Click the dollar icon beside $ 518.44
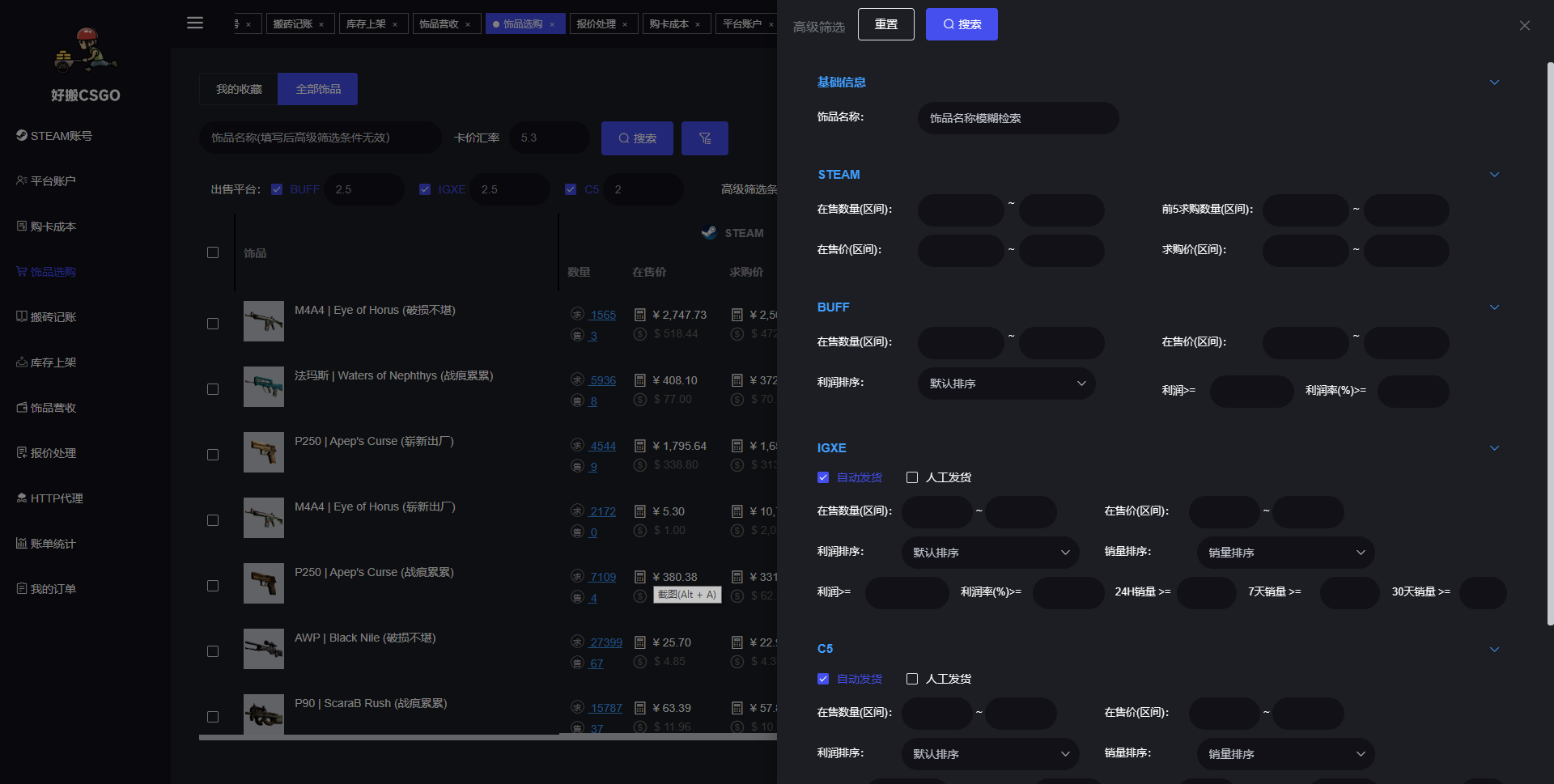Viewport: 1554px width, 784px height. point(640,334)
